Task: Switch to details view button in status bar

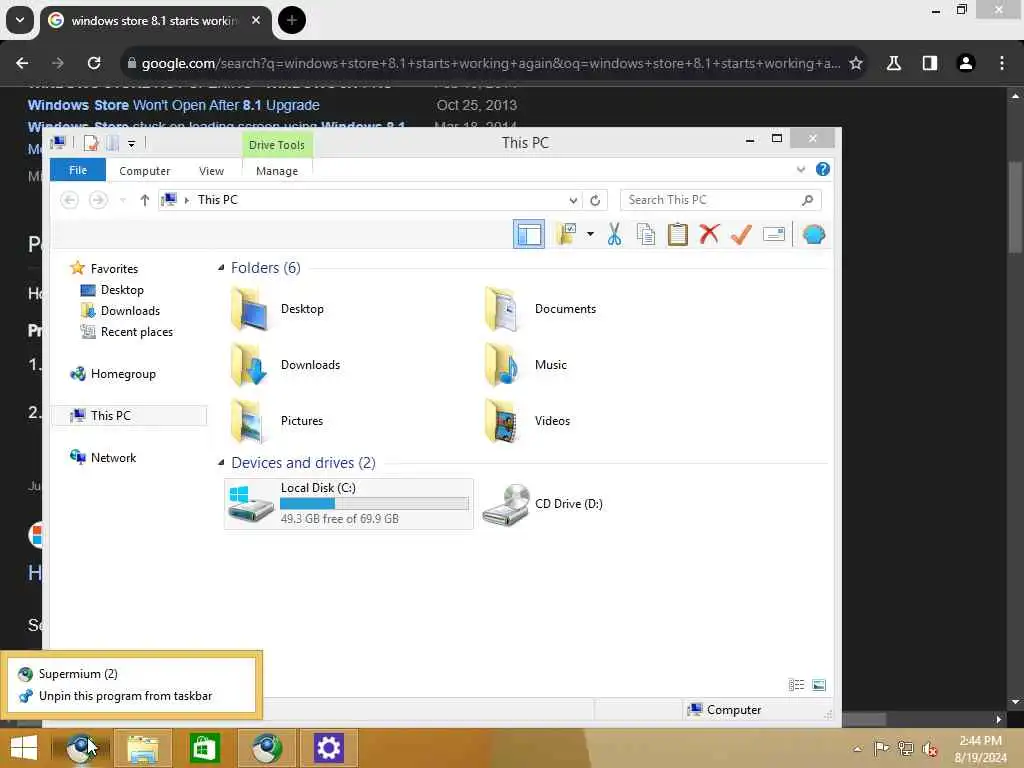Action: (x=796, y=685)
